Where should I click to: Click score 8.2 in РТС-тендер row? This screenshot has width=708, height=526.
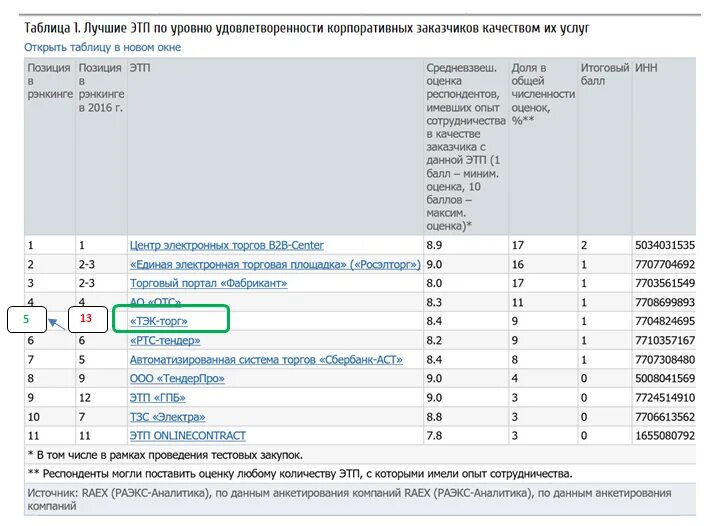(x=434, y=340)
